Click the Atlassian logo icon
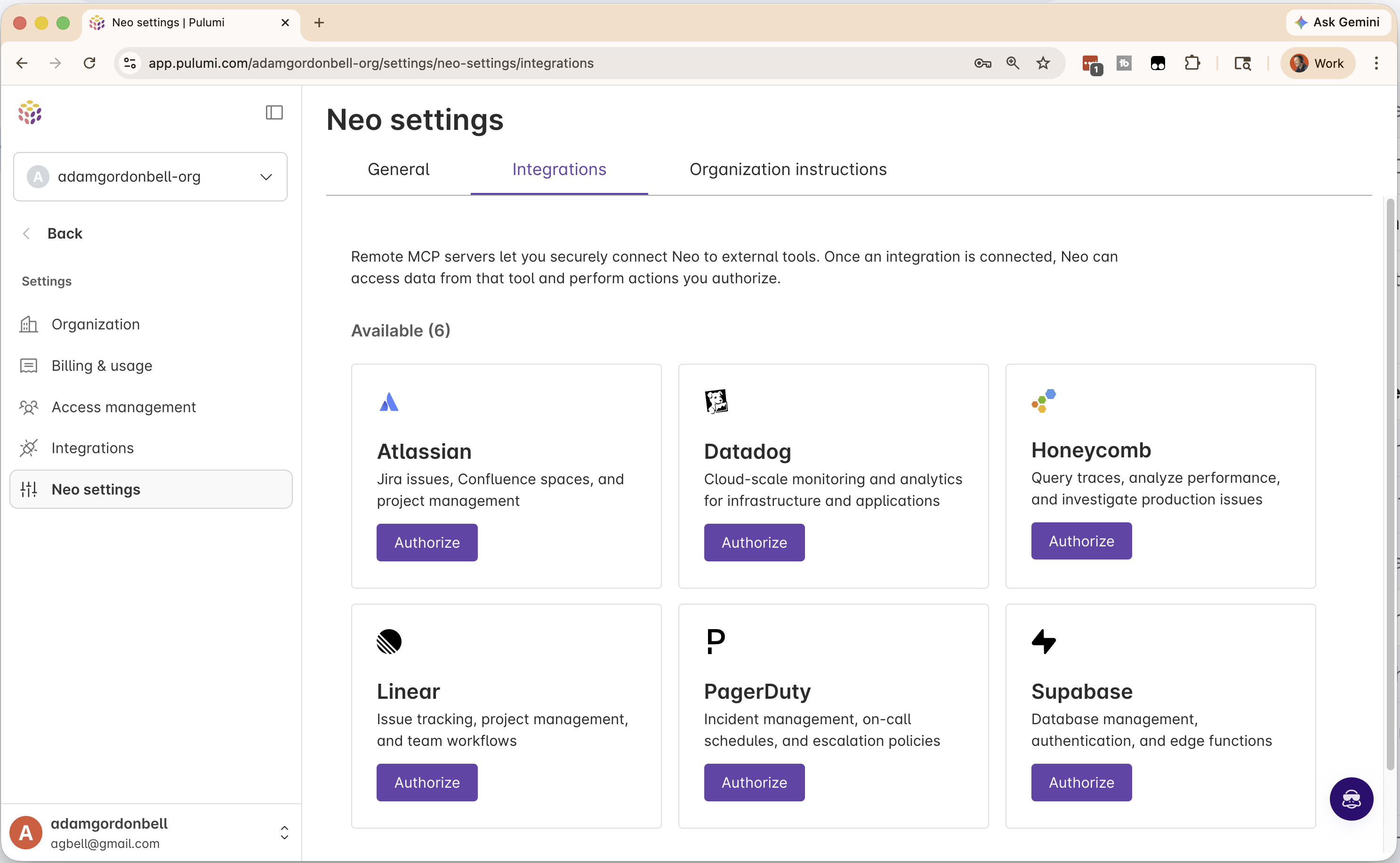This screenshot has height=863, width=1400. coord(389,402)
